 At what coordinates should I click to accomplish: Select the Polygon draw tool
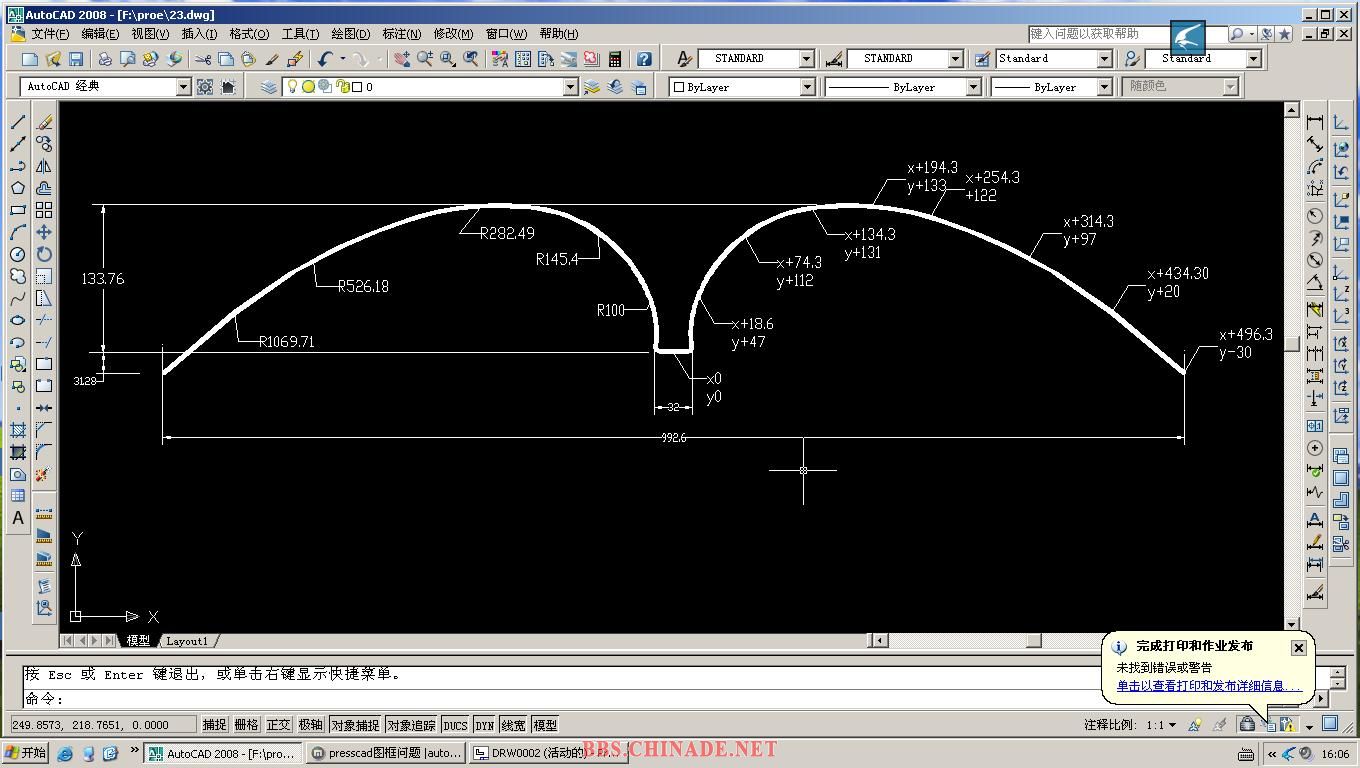coord(18,188)
